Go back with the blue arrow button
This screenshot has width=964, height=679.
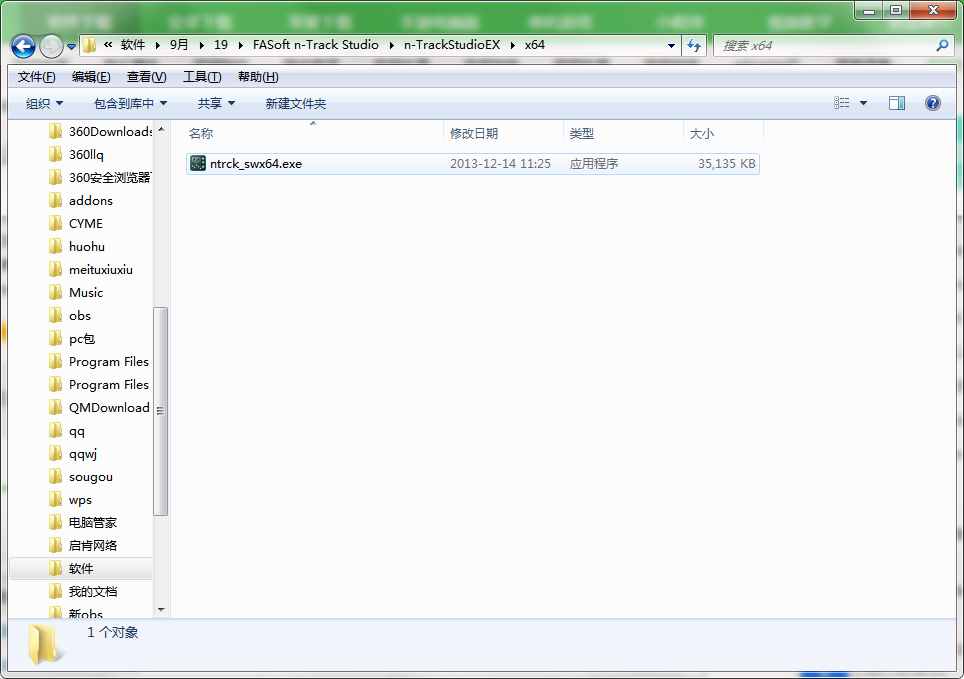[x=23, y=46]
